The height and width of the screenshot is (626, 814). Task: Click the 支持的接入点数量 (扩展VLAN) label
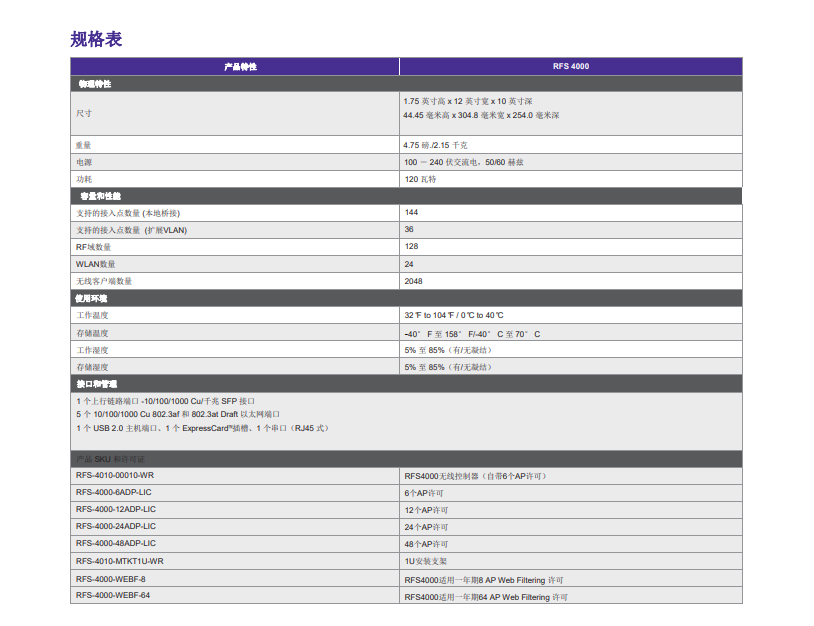click(131, 230)
